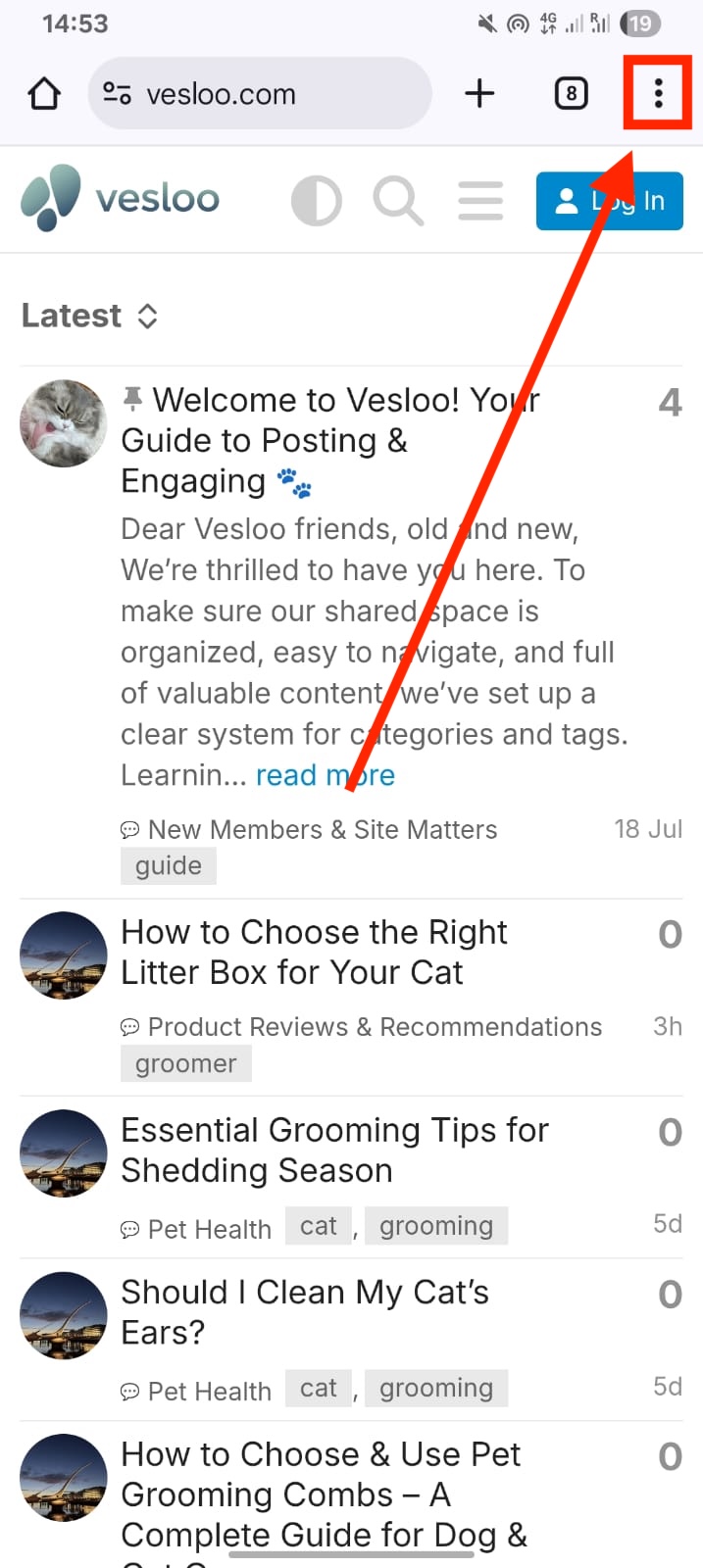This screenshot has width=703, height=1568.
Task: Expand the Latest sort dropdown
Action: pyautogui.click(x=90, y=316)
